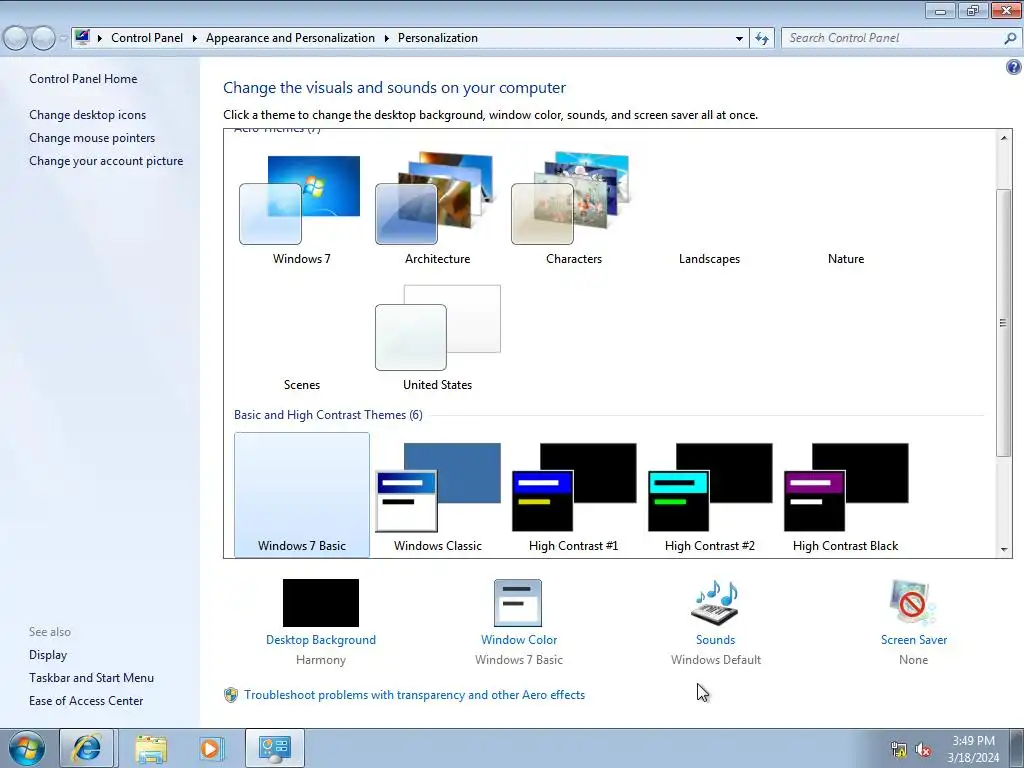Open the recent pages dropdown arrow
Screen dimensions: 1024x768
(x=63, y=39)
